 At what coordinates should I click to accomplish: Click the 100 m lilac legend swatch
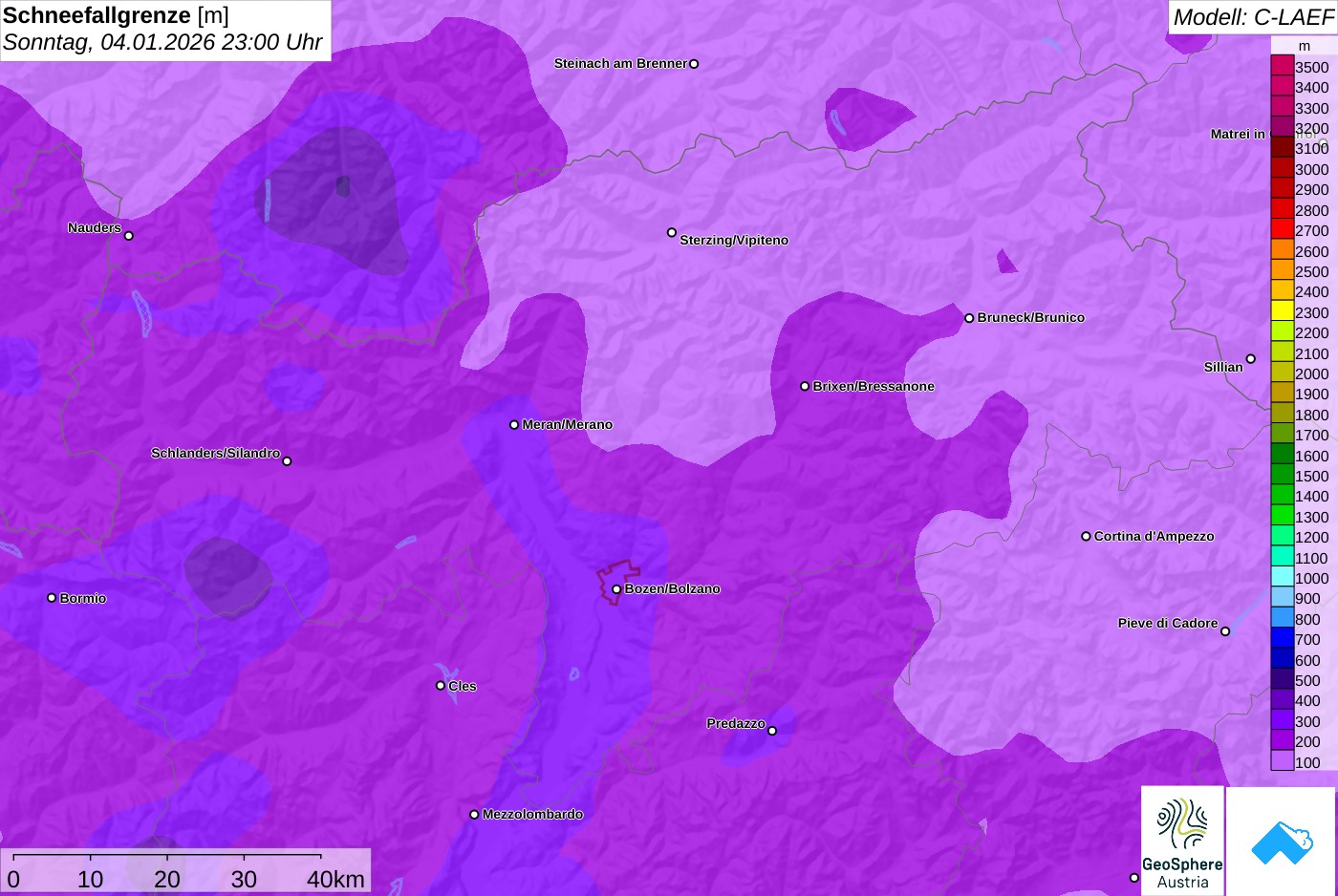point(1282,761)
